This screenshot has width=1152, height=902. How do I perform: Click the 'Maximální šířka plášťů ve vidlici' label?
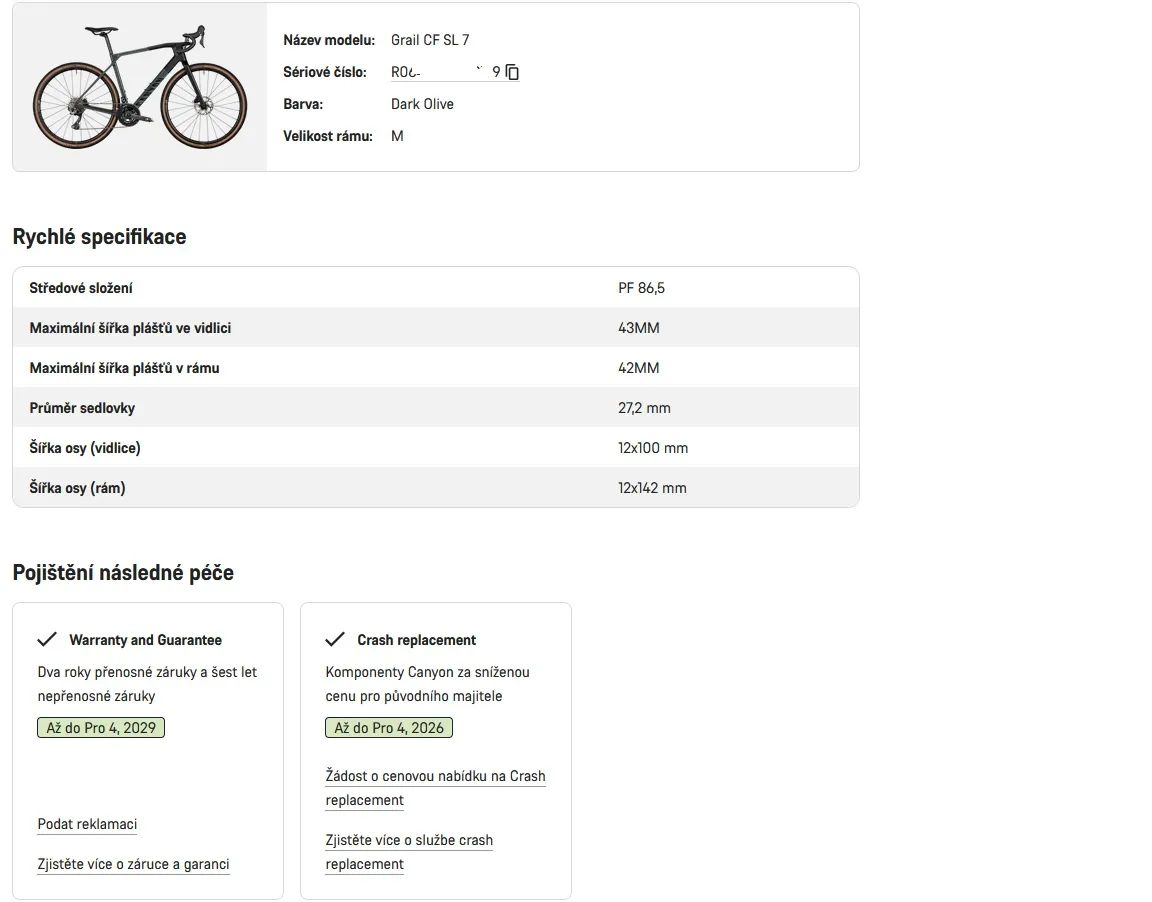click(x=130, y=328)
